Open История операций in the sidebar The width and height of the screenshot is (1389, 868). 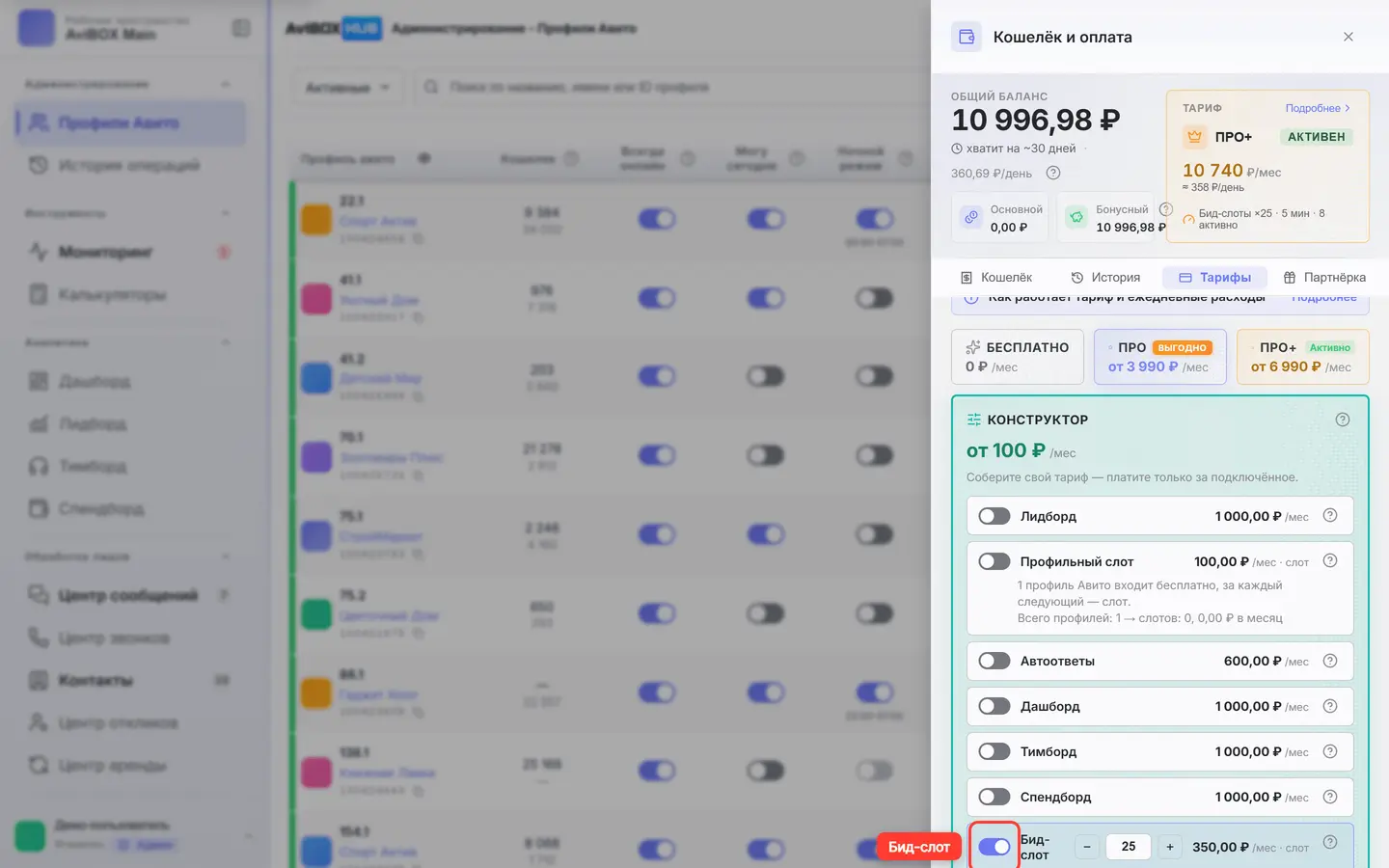pos(130,165)
